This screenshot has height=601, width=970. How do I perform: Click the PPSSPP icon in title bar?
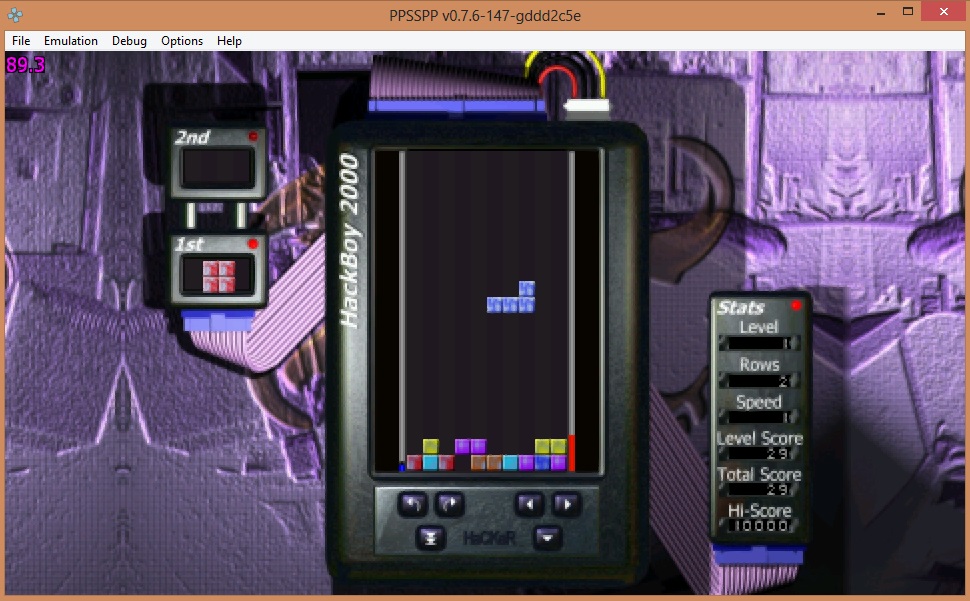click(x=15, y=13)
